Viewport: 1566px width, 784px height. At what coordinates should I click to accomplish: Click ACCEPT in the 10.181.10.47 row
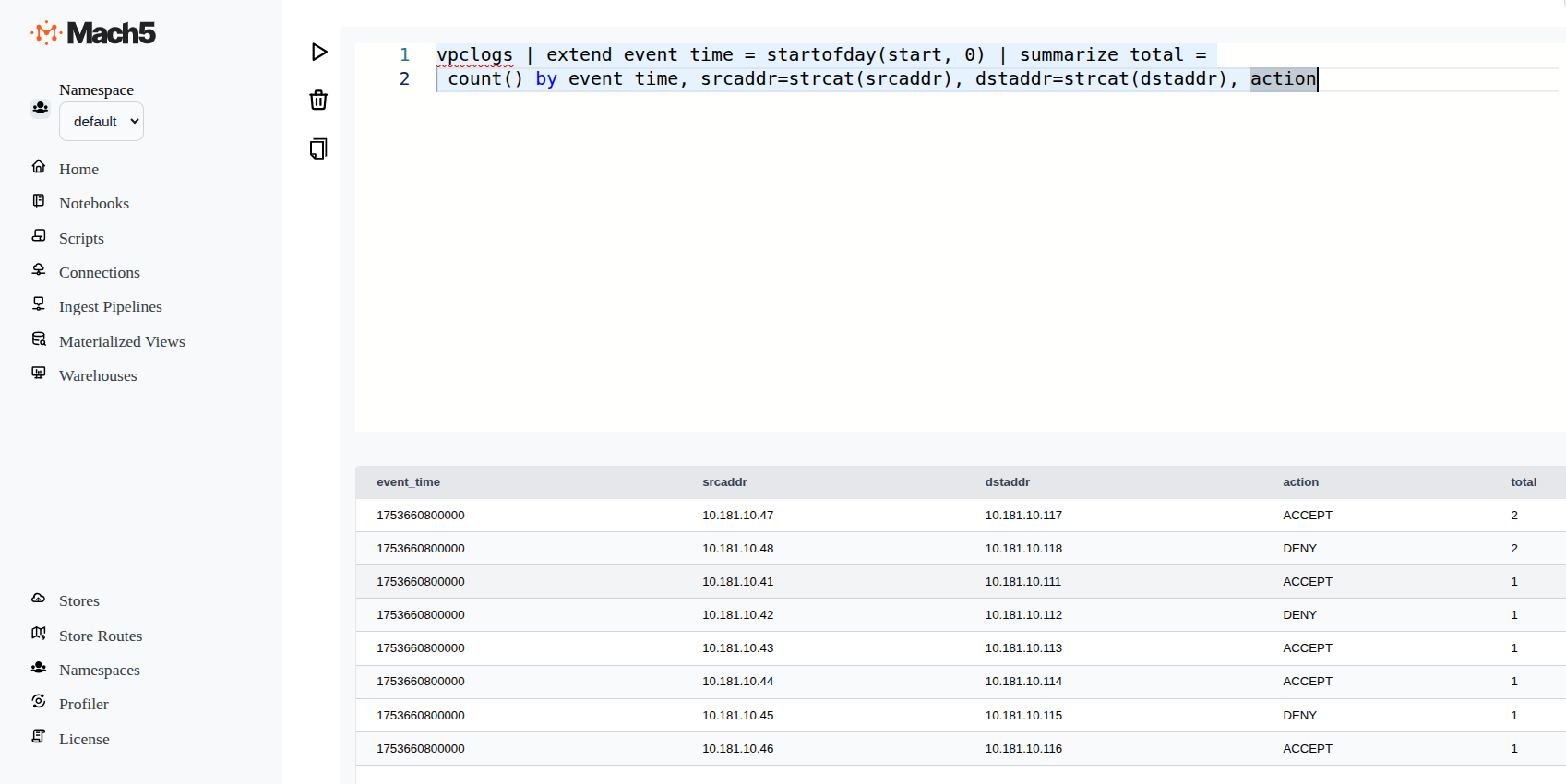(1308, 516)
